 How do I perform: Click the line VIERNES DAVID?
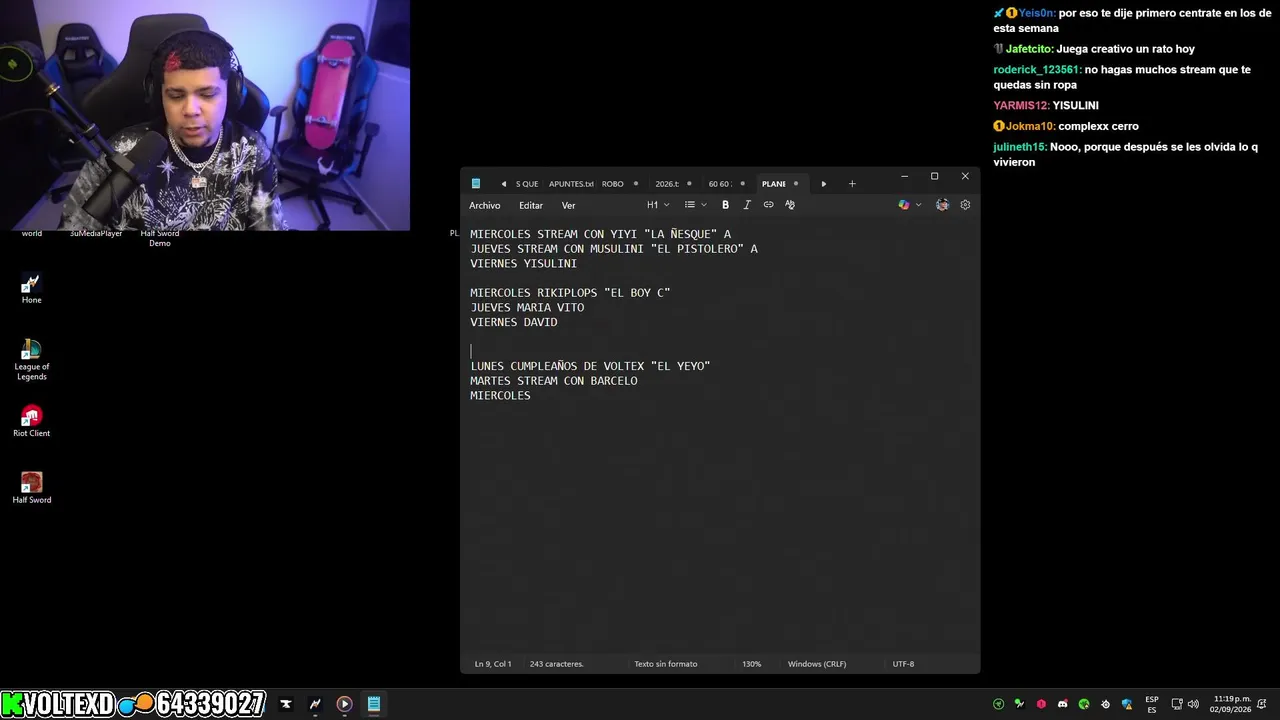pos(514,322)
